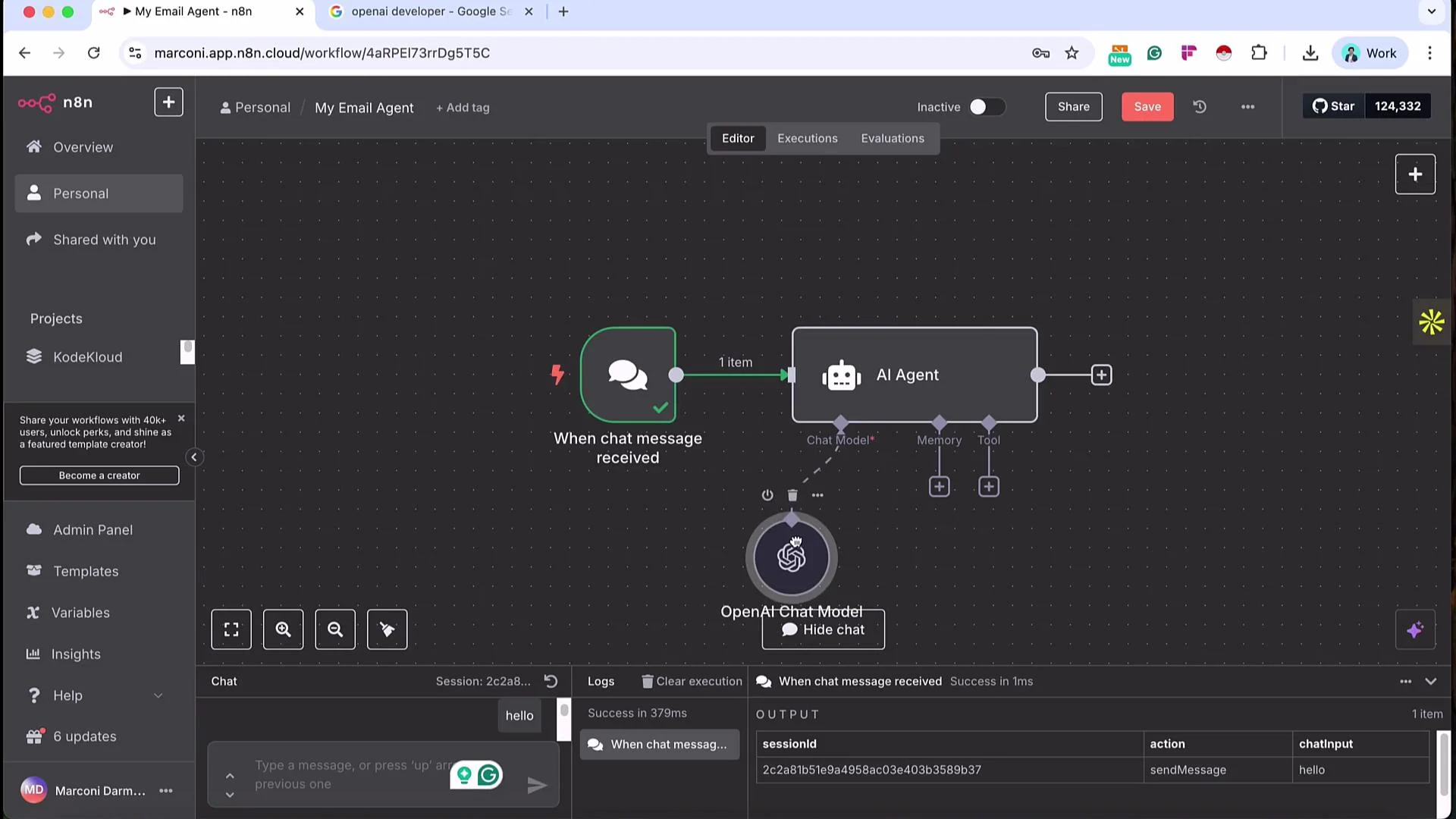
Task: Open the logs output panel three-dot menu
Action: tap(1405, 682)
